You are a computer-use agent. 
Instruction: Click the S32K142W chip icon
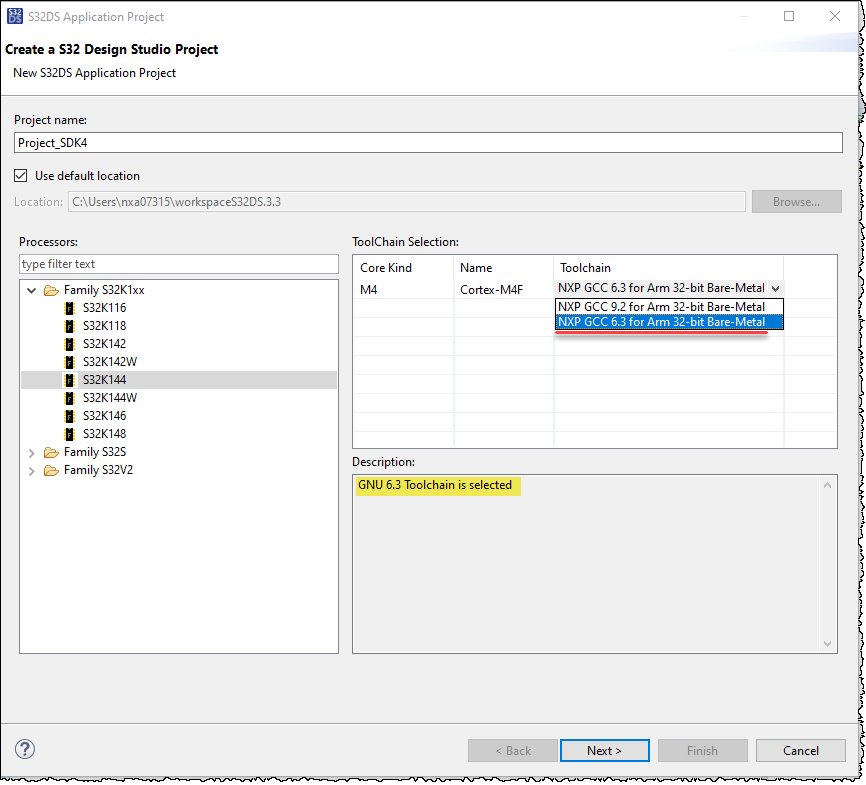(x=70, y=362)
